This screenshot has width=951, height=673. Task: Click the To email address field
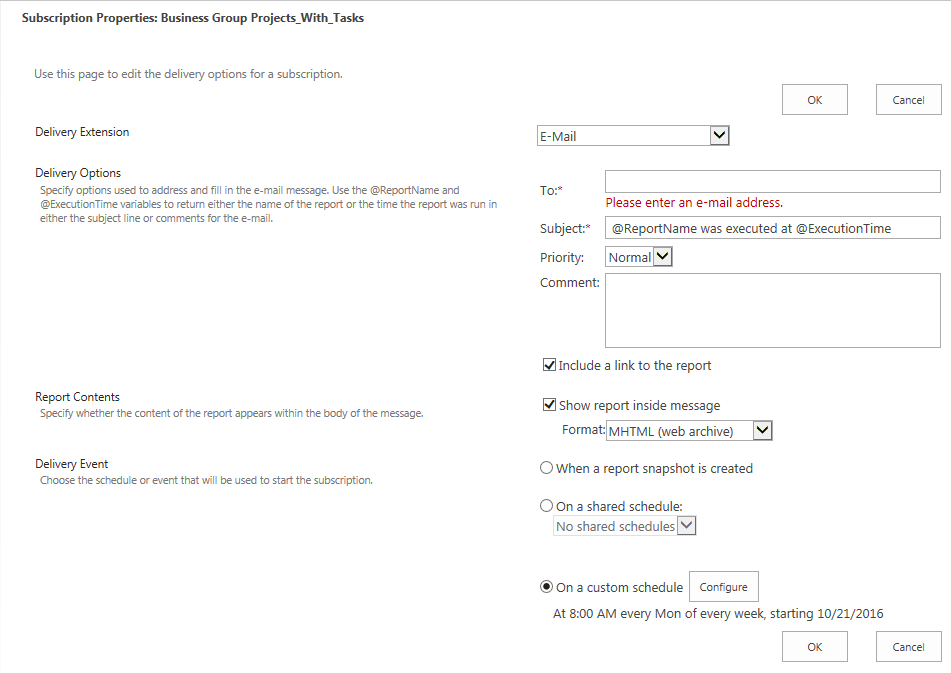(x=773, y=181)
